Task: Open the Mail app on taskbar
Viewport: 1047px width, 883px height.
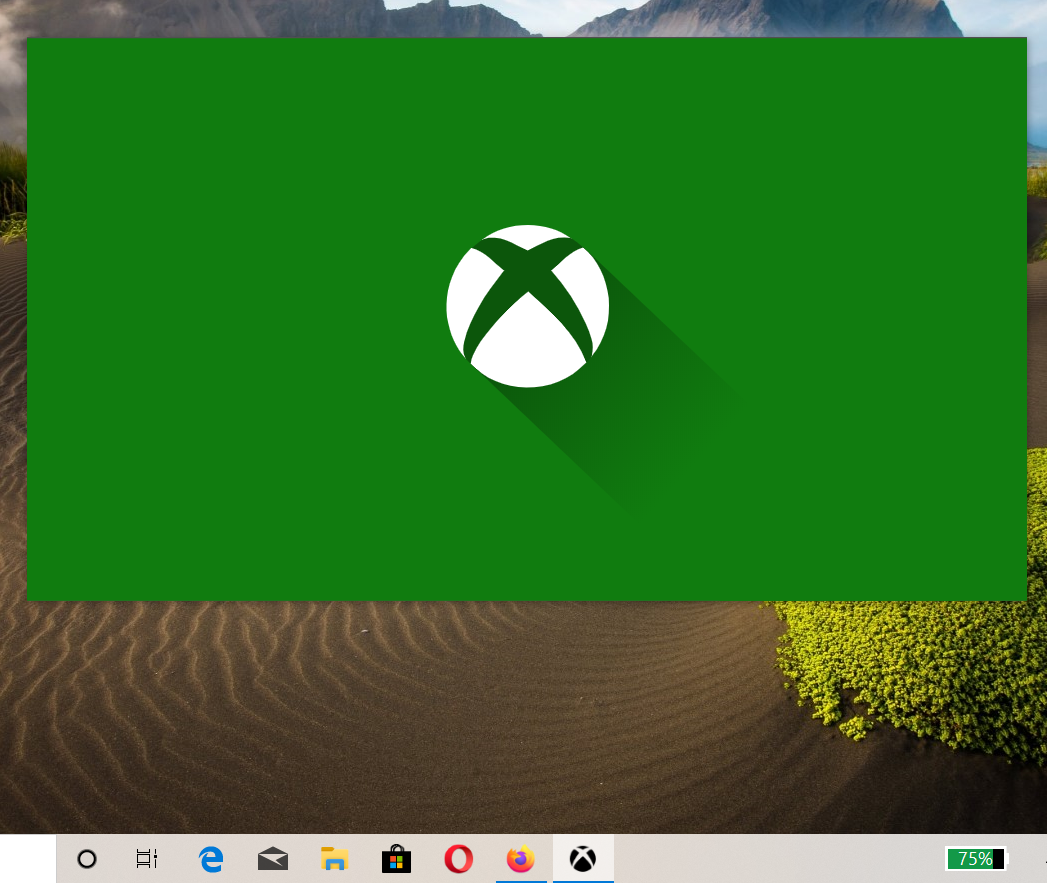Action: 272,859
